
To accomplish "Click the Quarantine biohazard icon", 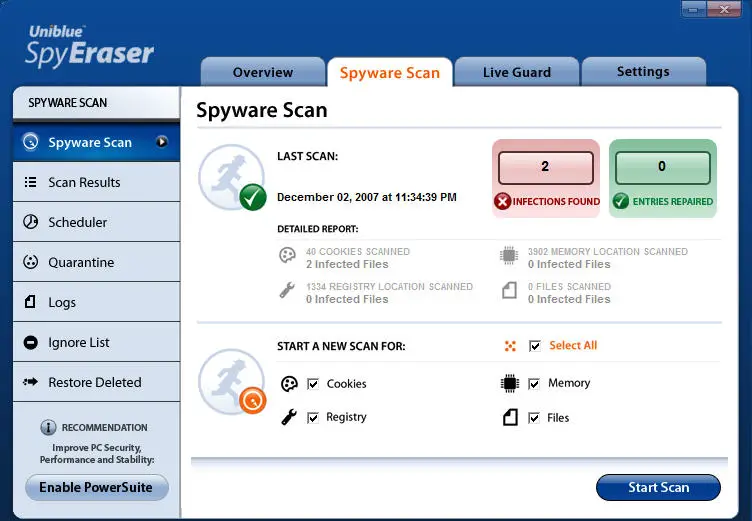I will coord(31,262).
